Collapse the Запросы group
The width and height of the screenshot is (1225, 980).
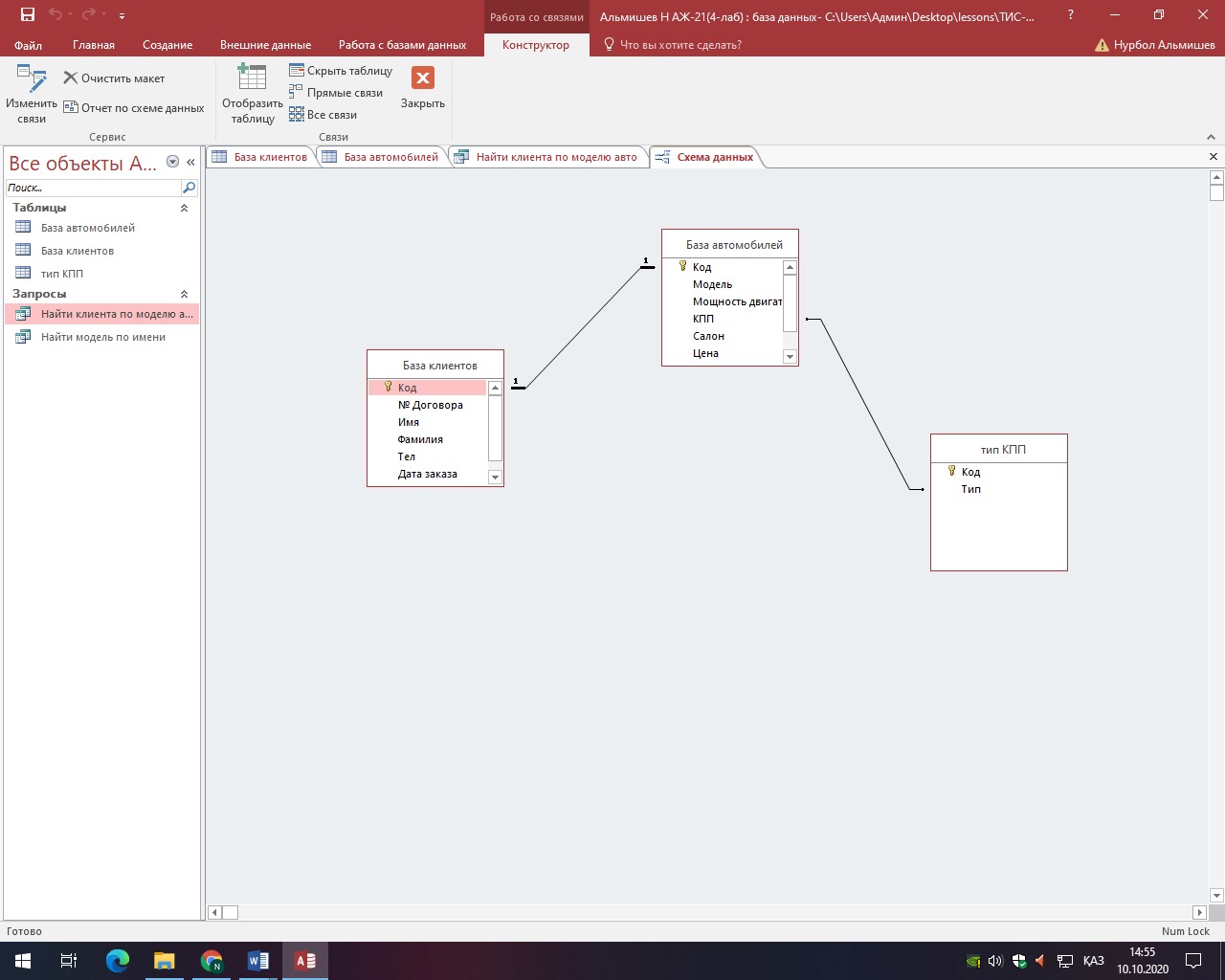tap(184, 294)
